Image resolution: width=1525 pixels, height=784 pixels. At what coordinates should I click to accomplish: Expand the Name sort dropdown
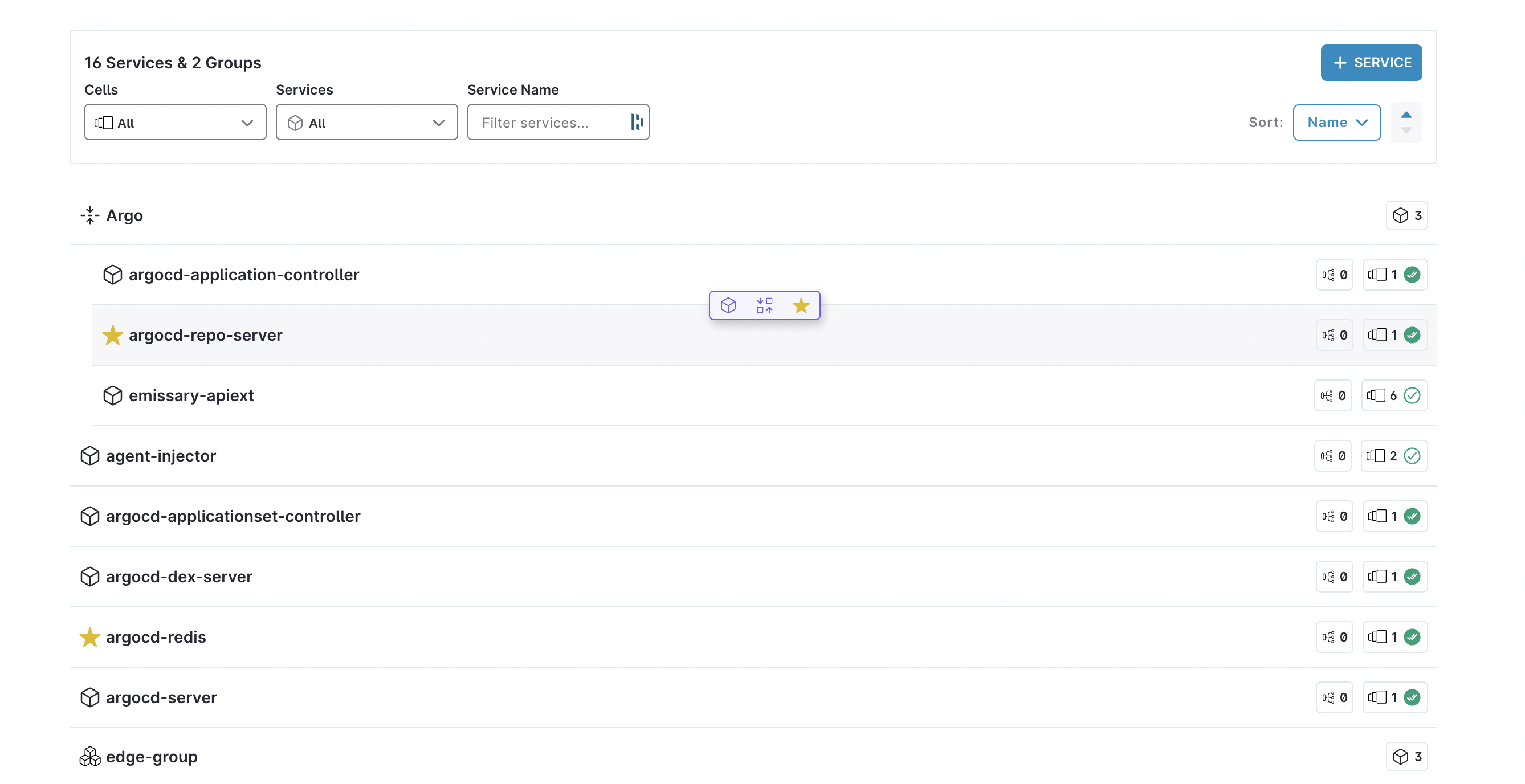[1336, 122]
